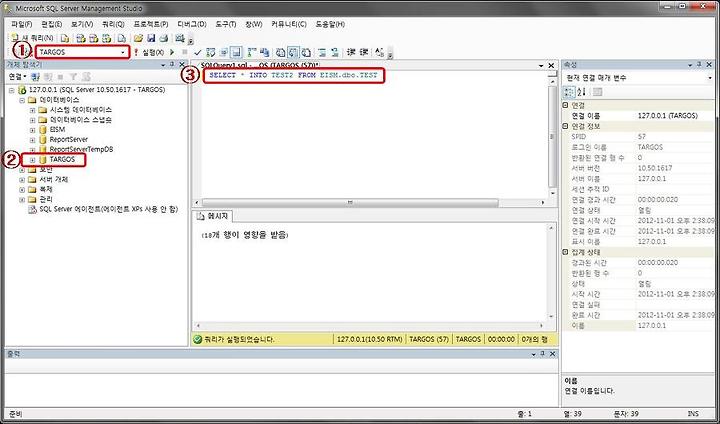Open the 연결 dropdown in Object Explorer
The height and width of the screenshot is (424, 720).
coord(18,76)
